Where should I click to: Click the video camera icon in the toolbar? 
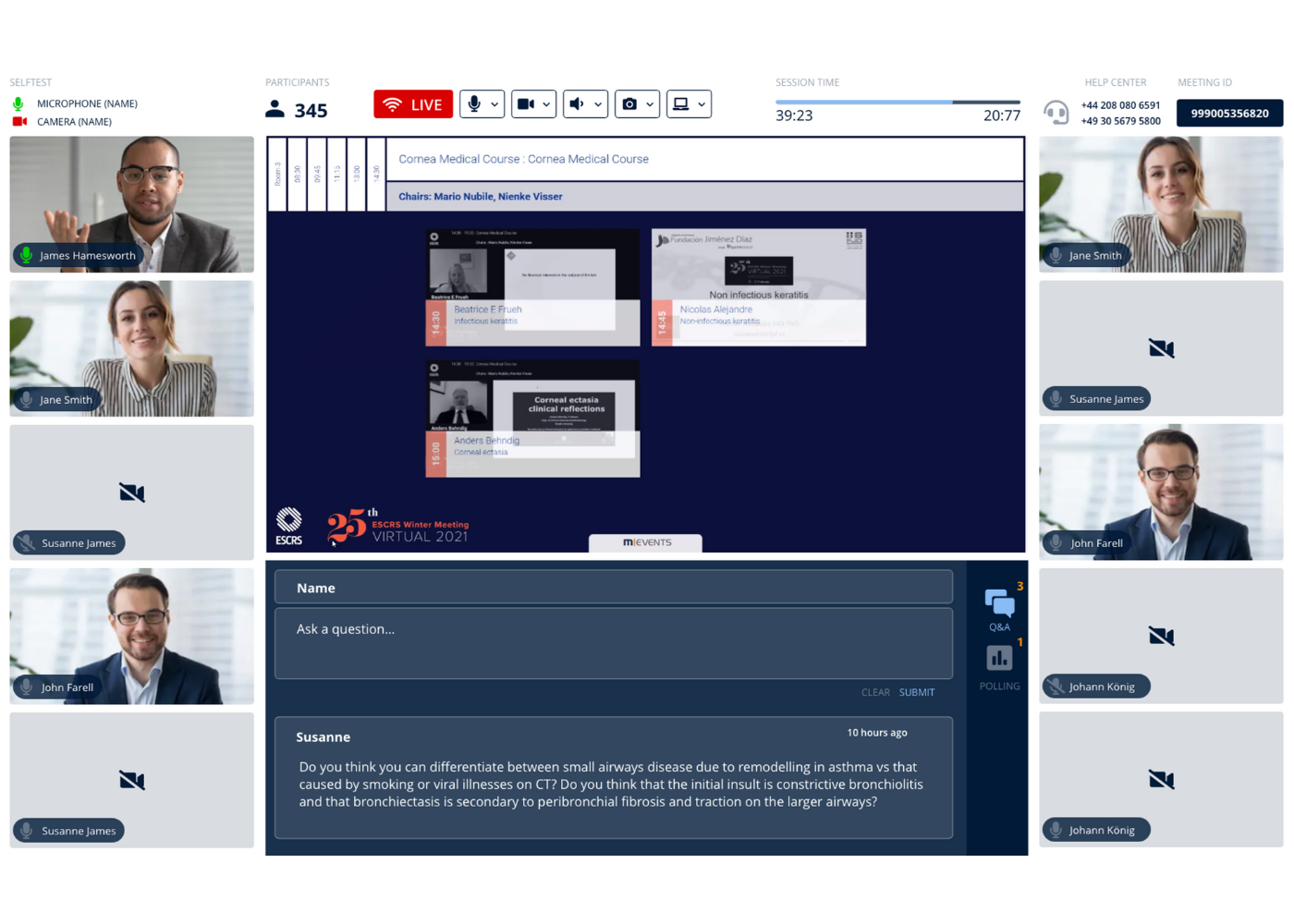click(x=526, y=104)
